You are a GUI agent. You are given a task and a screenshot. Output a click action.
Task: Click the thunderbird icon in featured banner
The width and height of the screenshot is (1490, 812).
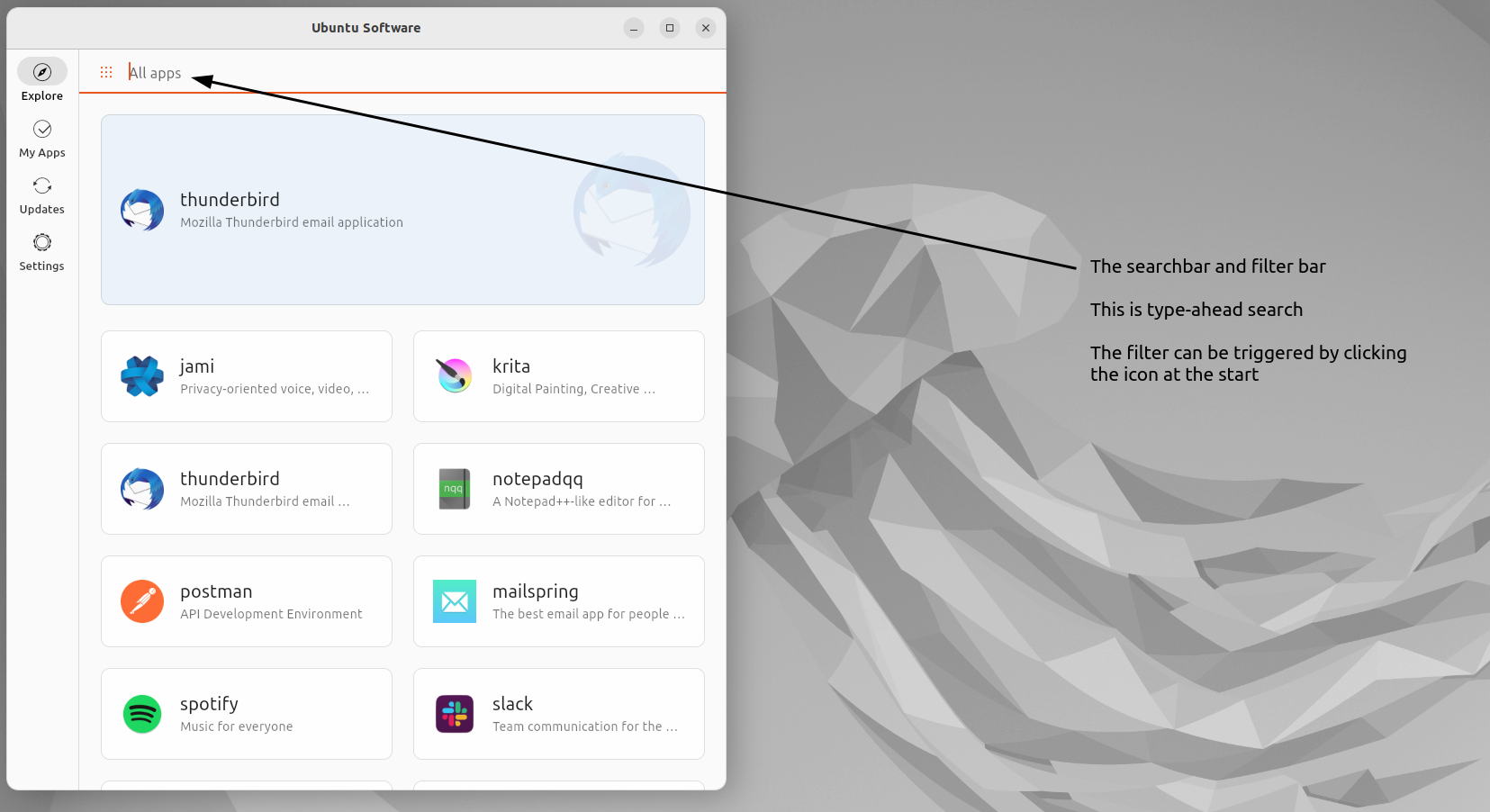[142, 210]
